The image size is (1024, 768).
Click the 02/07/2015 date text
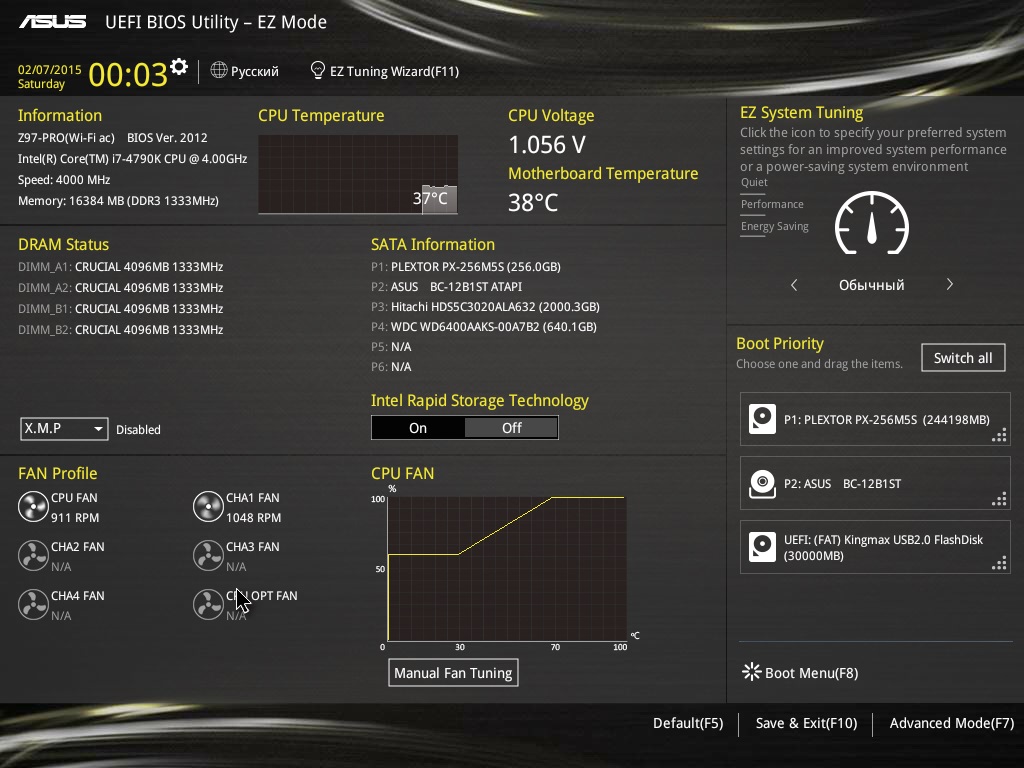[x=50, y=69]
